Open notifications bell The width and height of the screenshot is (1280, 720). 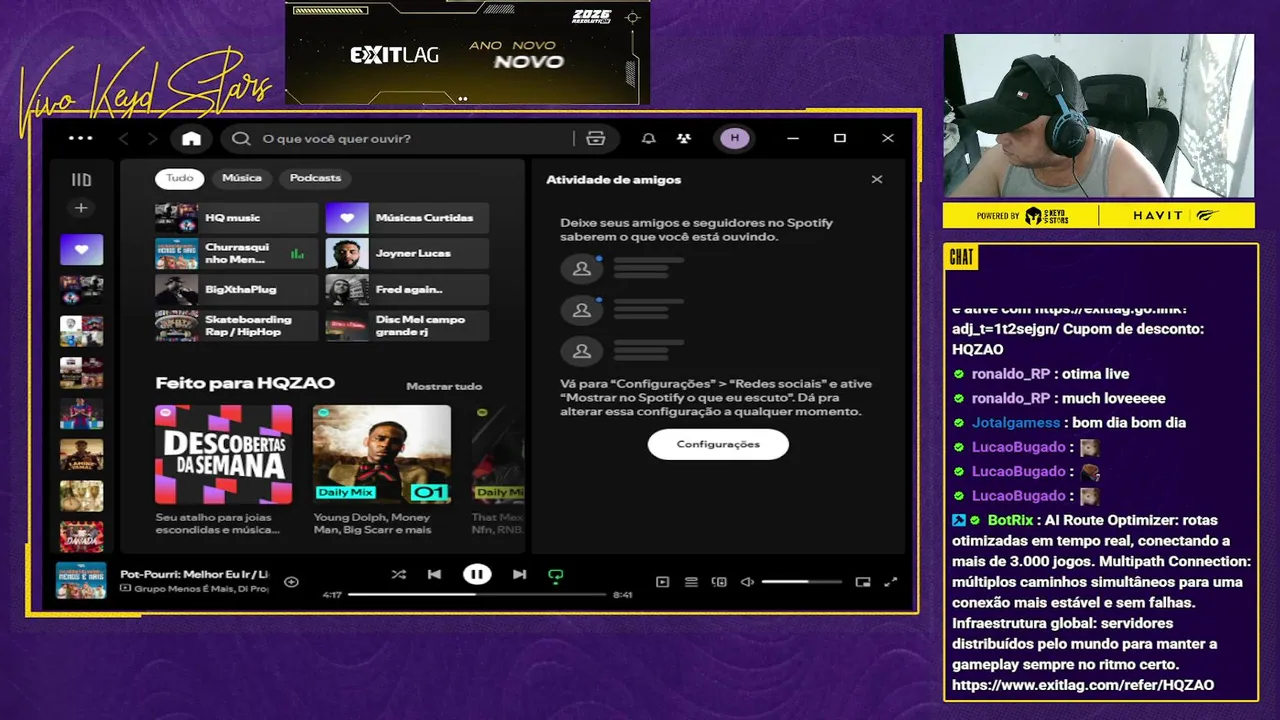click(x=649, y=139)
